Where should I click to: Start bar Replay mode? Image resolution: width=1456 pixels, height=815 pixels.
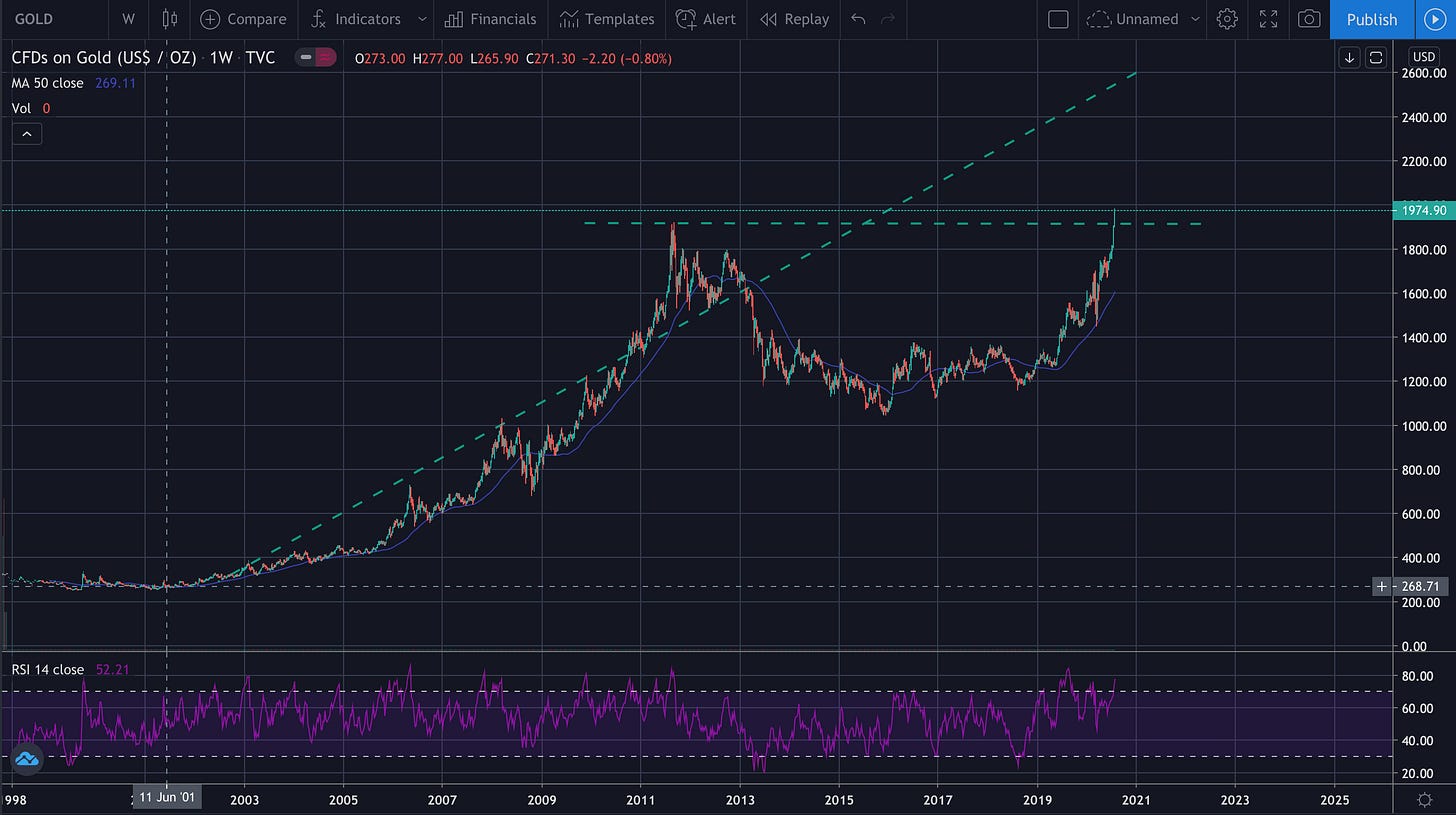[x=795, y=19]
